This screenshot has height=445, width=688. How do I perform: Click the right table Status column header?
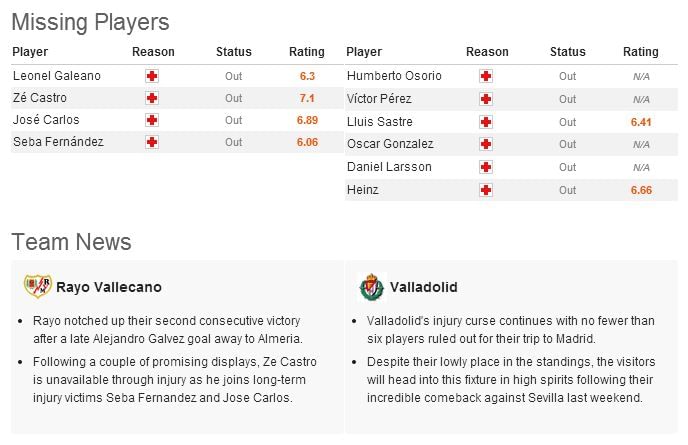[568, 52]
